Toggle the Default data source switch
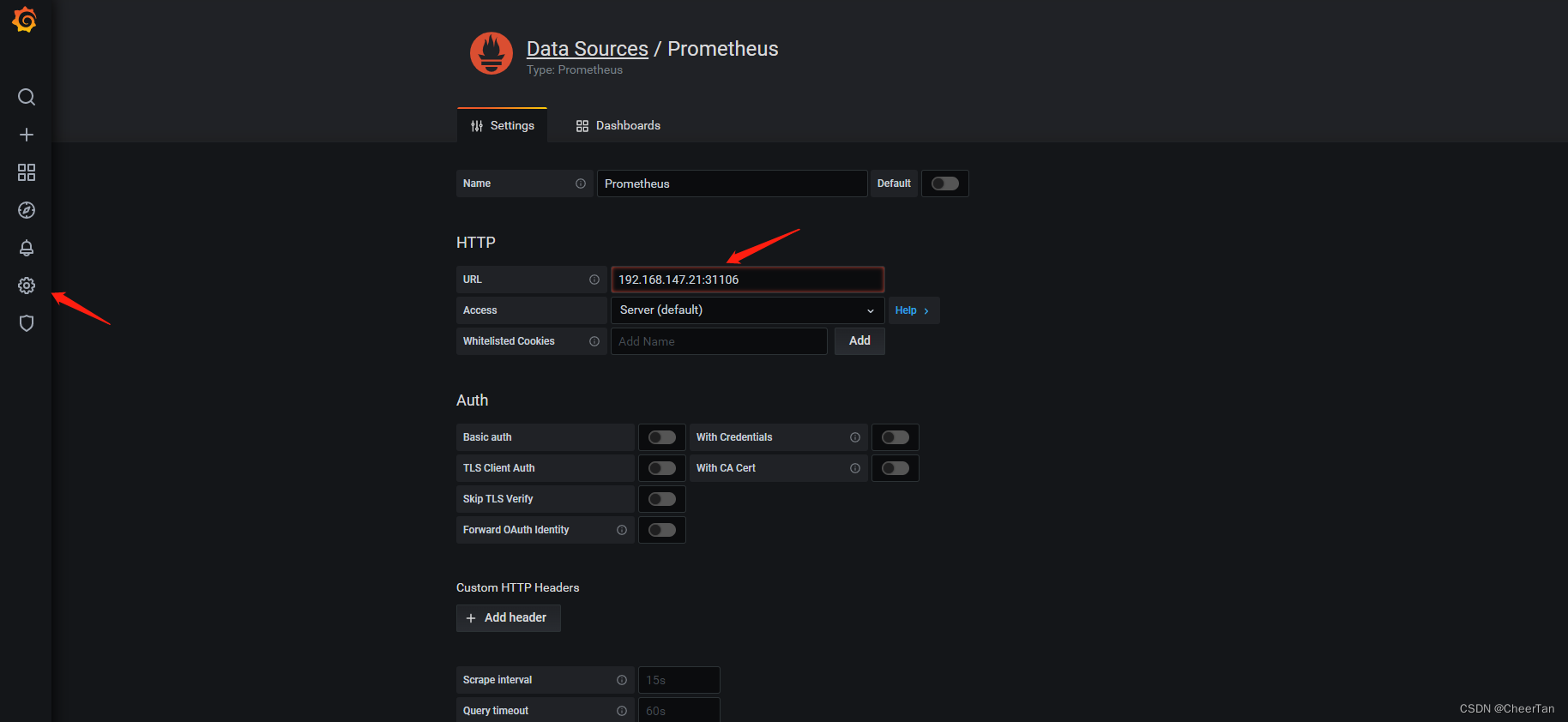 click(945, 184)
